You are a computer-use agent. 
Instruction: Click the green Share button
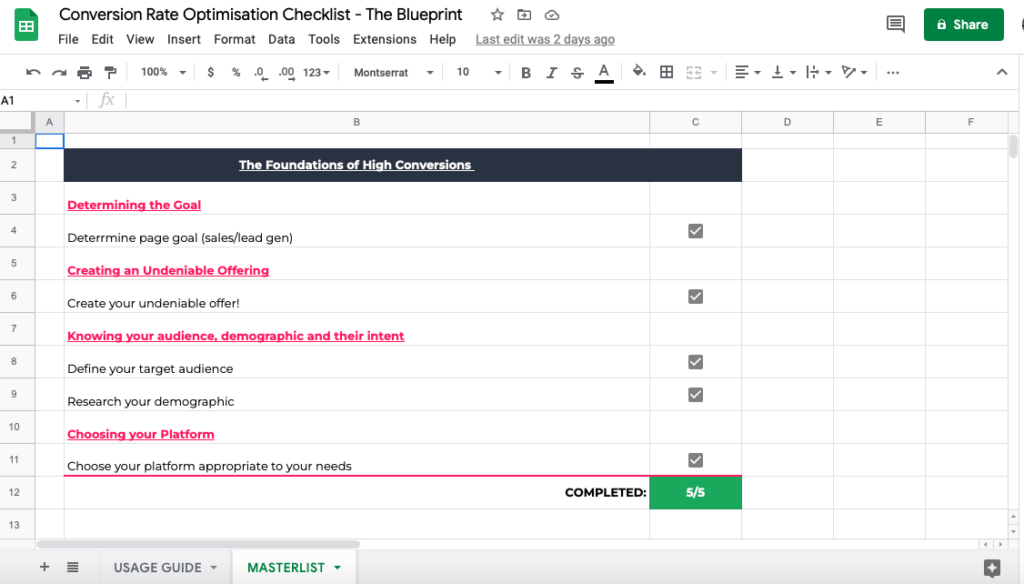(x=963, y=25)
